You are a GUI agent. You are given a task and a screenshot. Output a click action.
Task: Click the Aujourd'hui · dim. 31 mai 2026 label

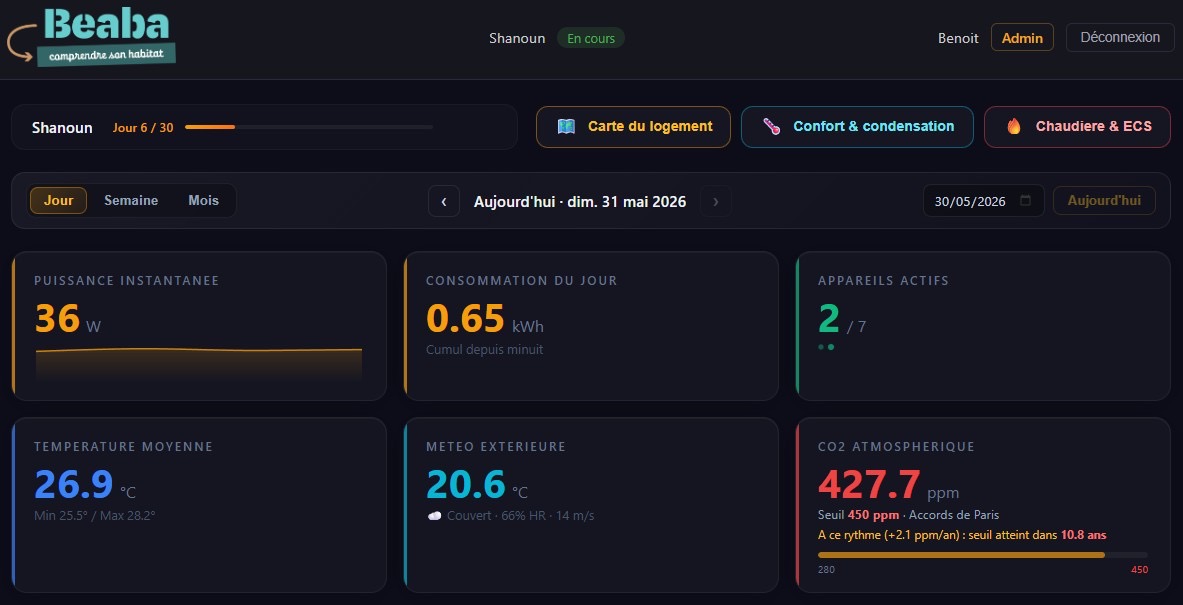point(580,201)
